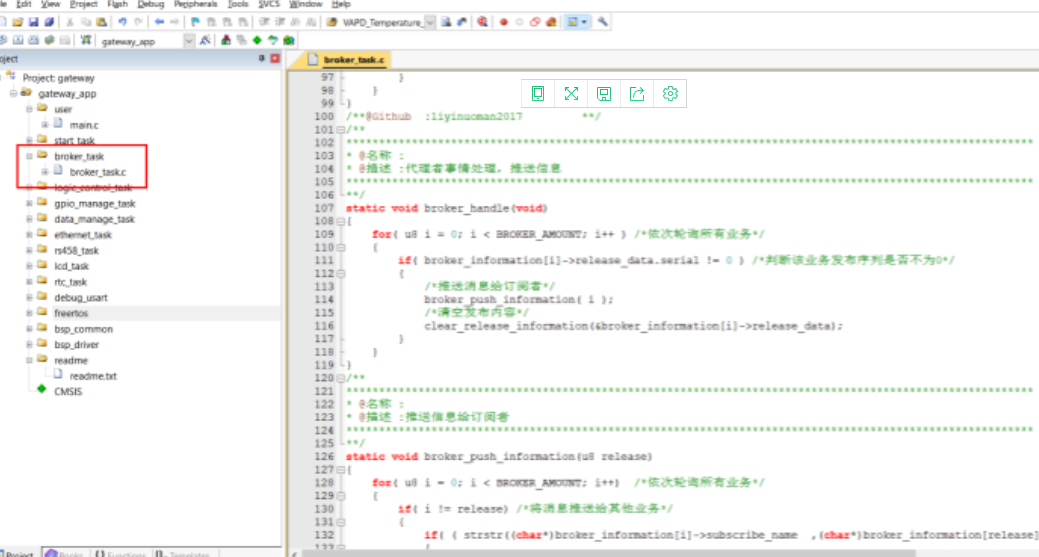Insert a bookmark with the flag icon

point(195,22)
